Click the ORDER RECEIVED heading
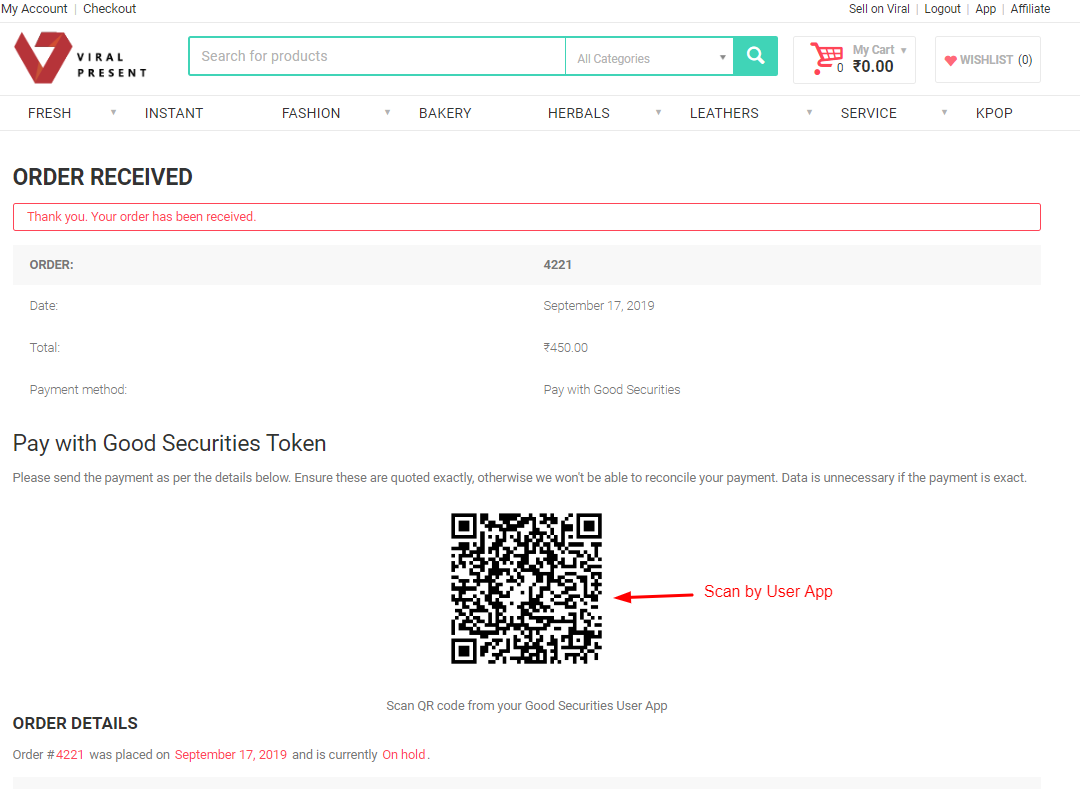1080x789 pixels. point(103,177)
